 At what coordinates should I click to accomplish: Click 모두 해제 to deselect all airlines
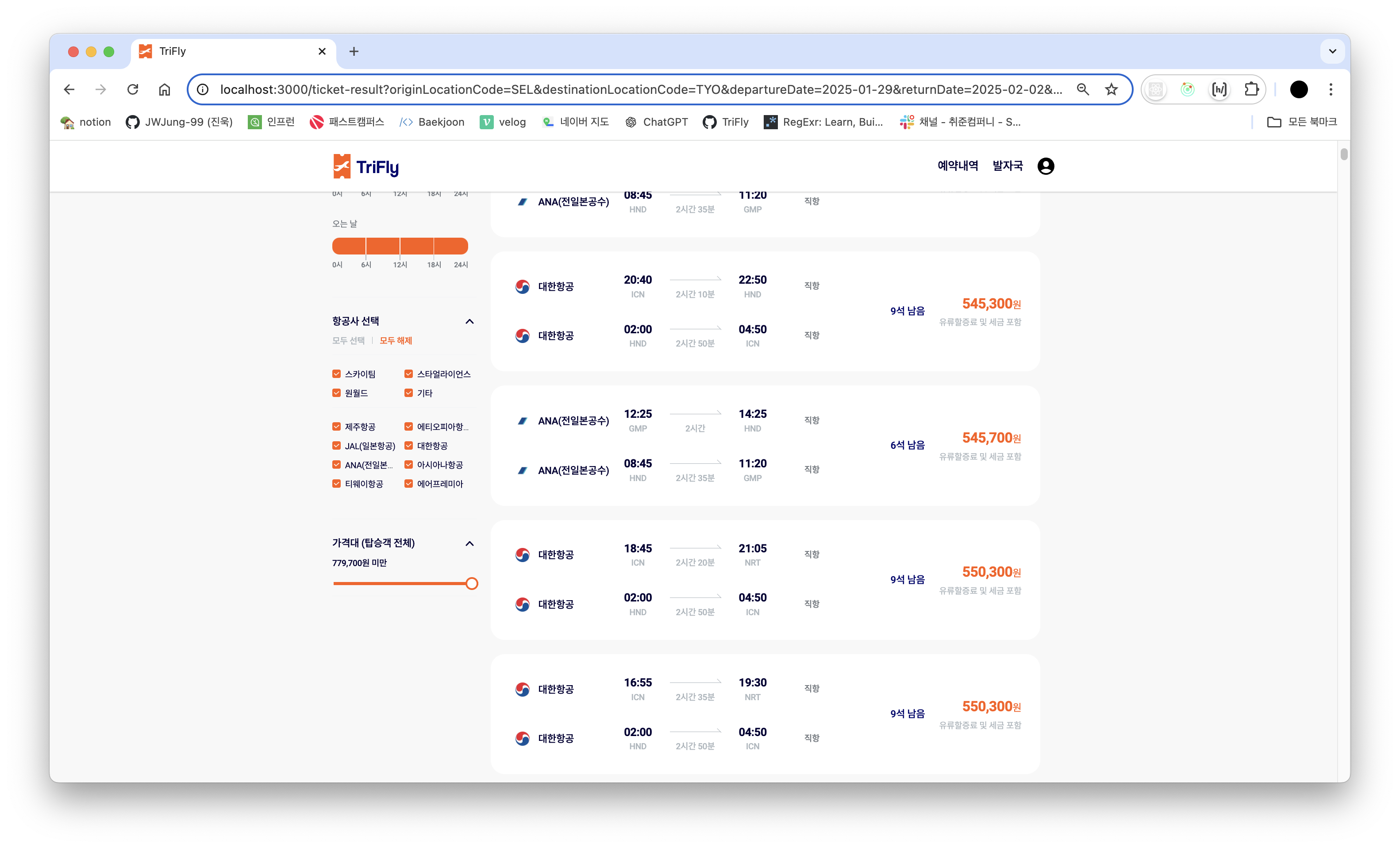click(396, 340)
